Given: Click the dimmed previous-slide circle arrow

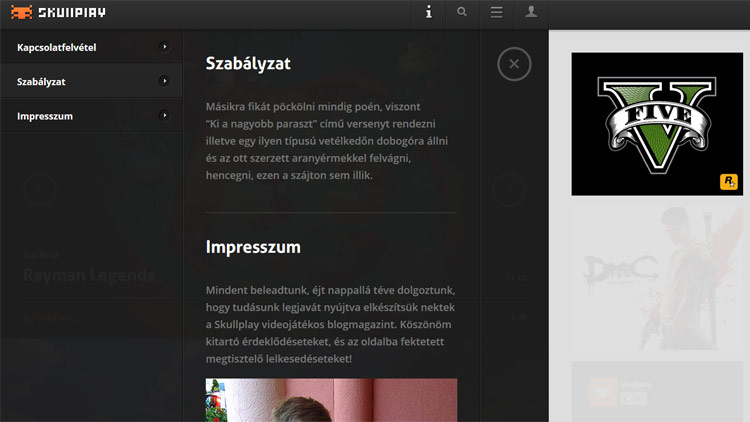Looking at the screenshot, I should pyautogui.click(x=40, y=190).
